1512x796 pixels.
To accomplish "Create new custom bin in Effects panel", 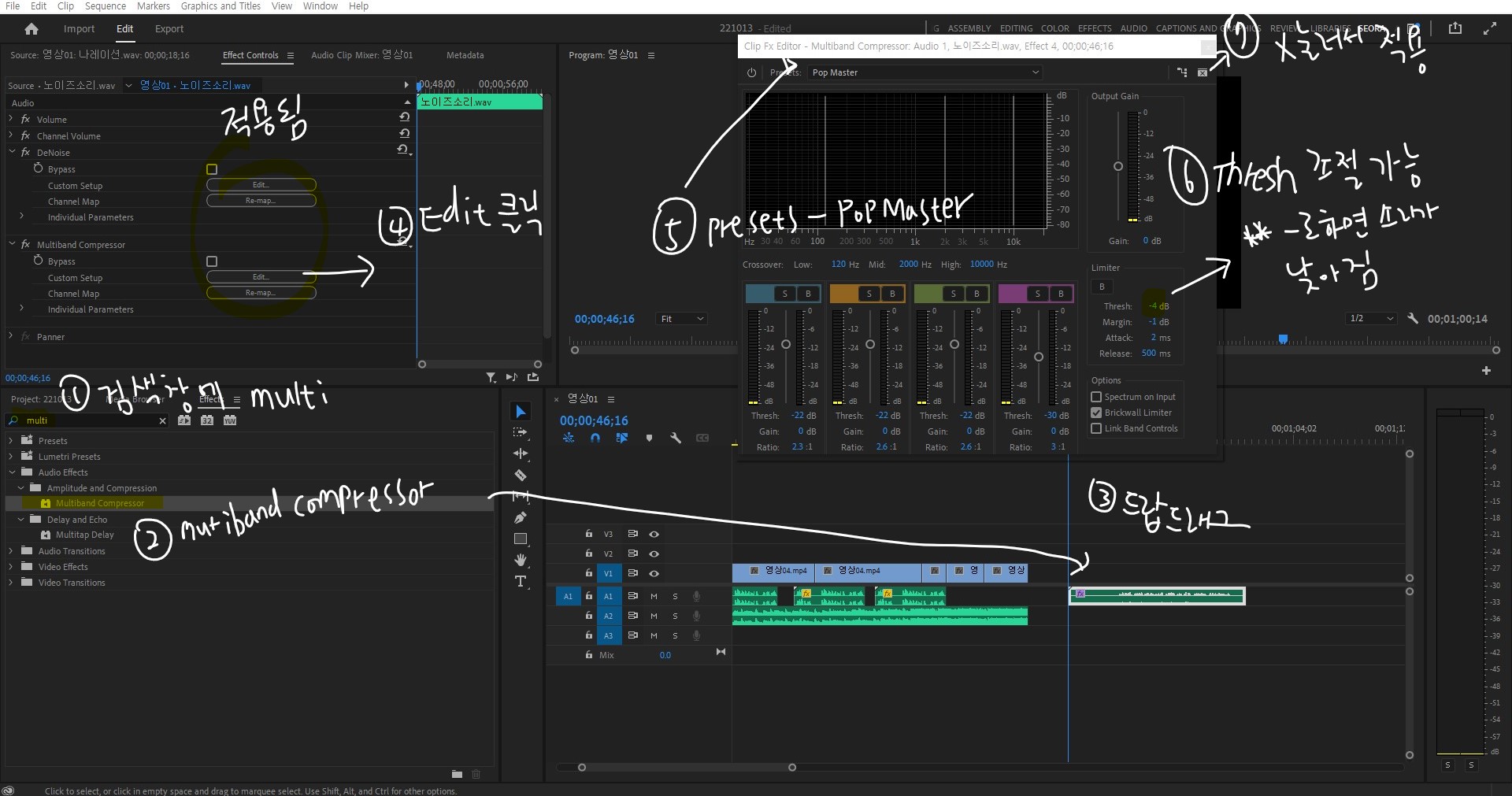I will tap(457, 774).
